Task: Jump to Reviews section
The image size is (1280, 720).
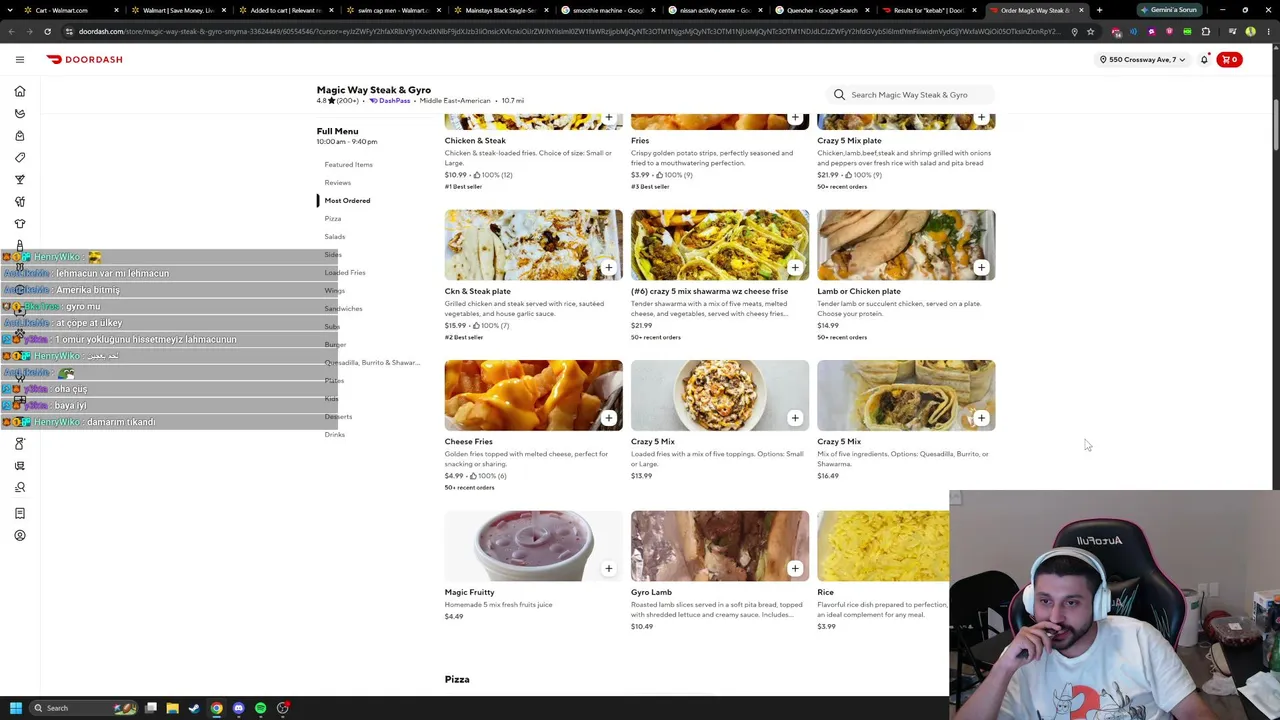Action: pyautogui.click(x=337, y=182)
